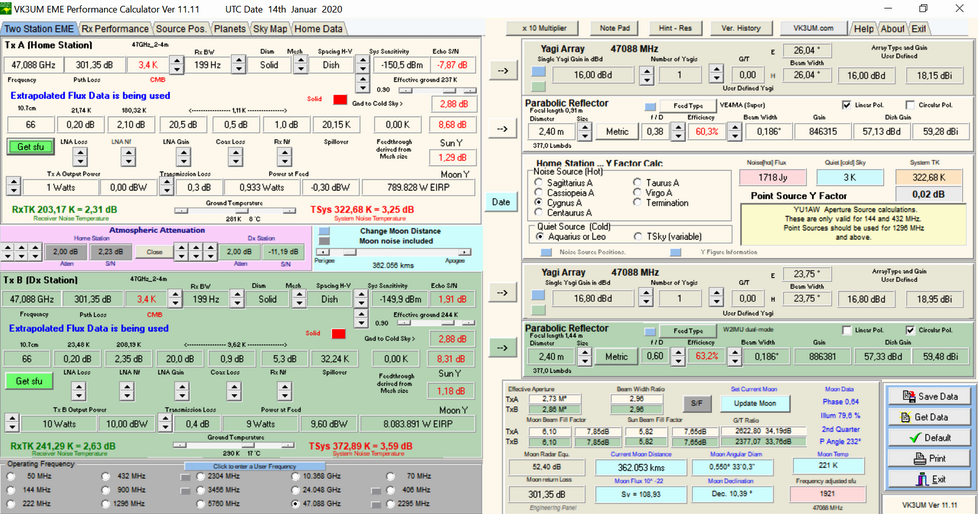Click gray square left of 2295 MHz
Image resolution: width=978 pixels, height=514 pixels.
tap(375, 504)
